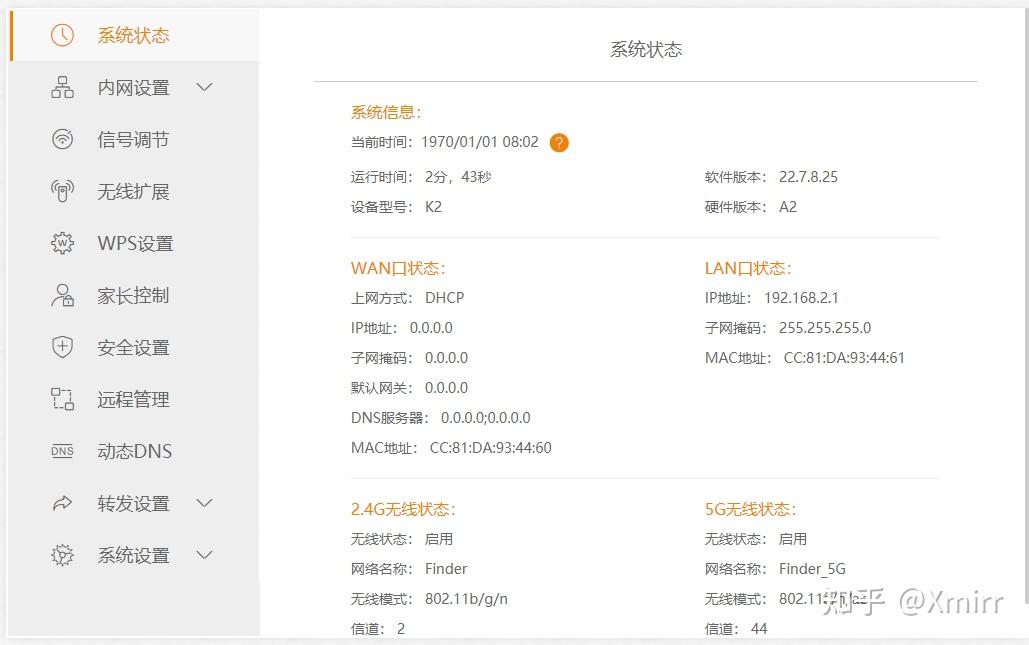Select the clock icon beside 系统状态
This screenshot has height=645, width=1029.
[62, 35]
